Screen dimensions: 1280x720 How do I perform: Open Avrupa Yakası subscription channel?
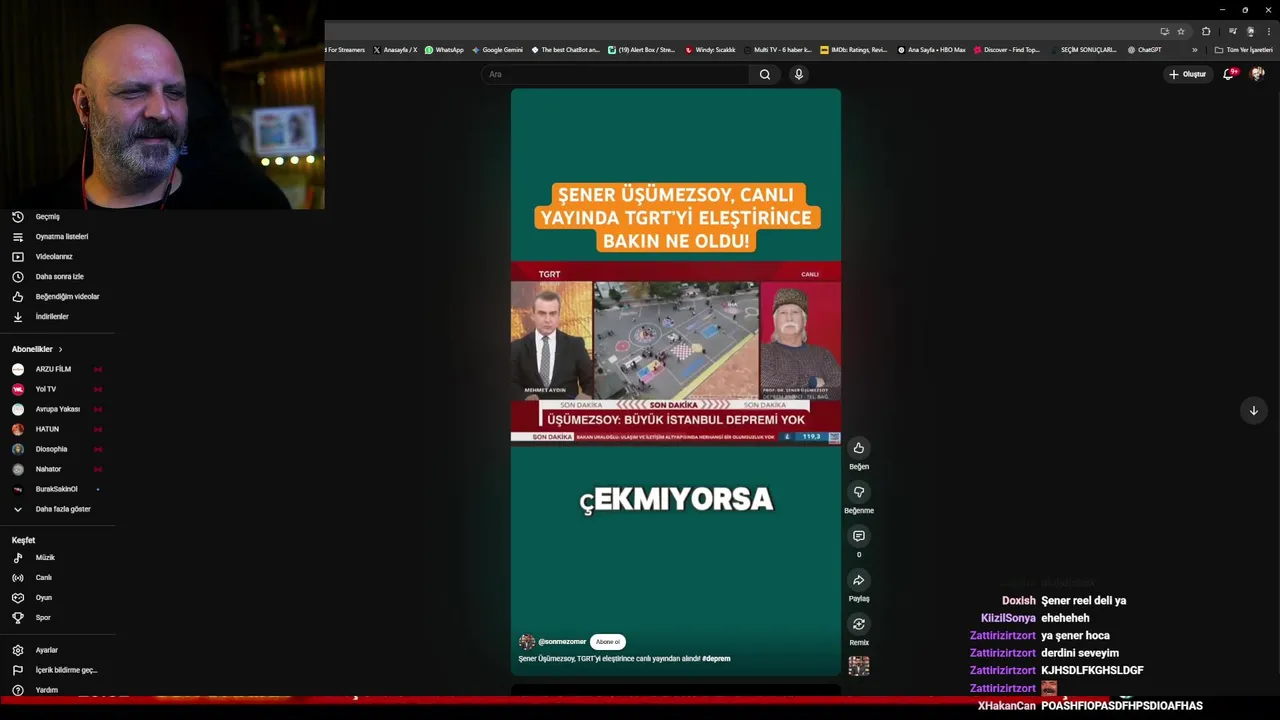[57, 409]
